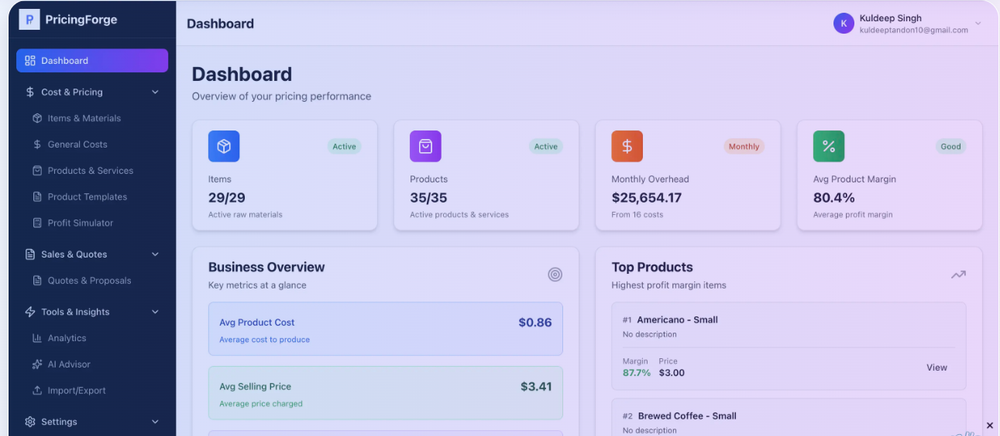Click the PricingForge brand name

click(81, 20)
